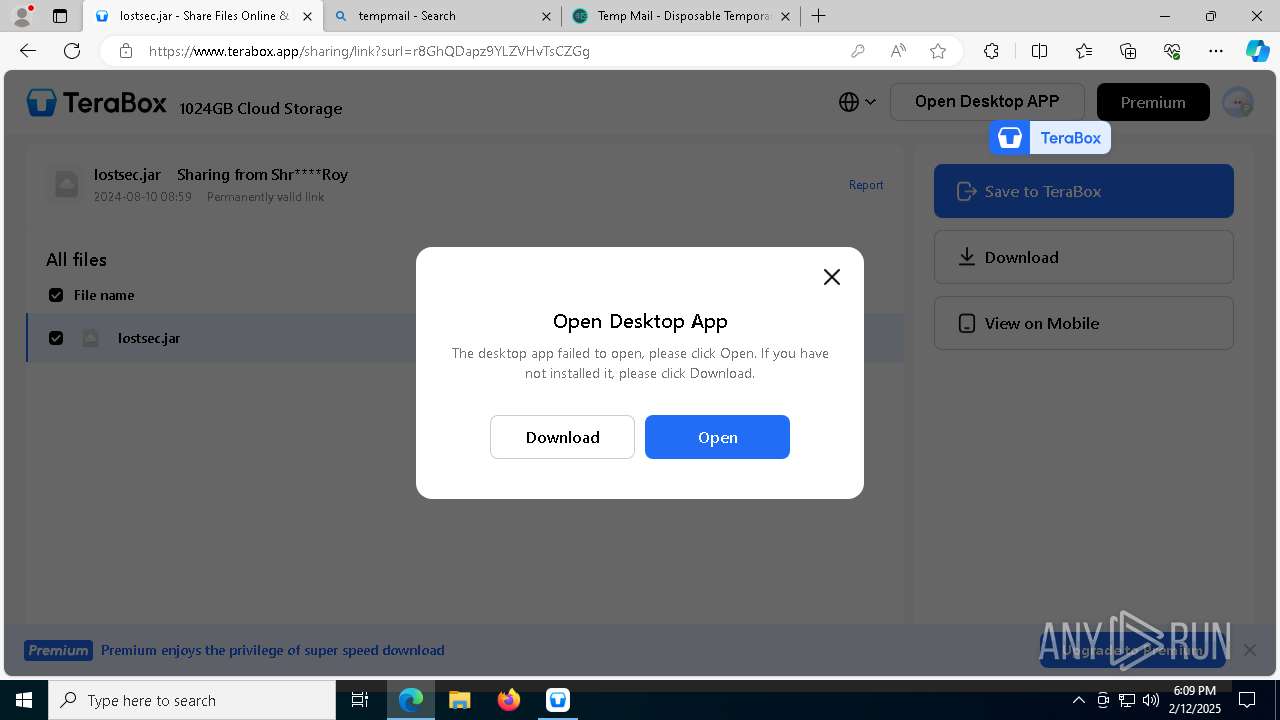The image size is (1280, 720).
Task: Click Open in the desktop app dialog
Action: click(x=717, y=437)
